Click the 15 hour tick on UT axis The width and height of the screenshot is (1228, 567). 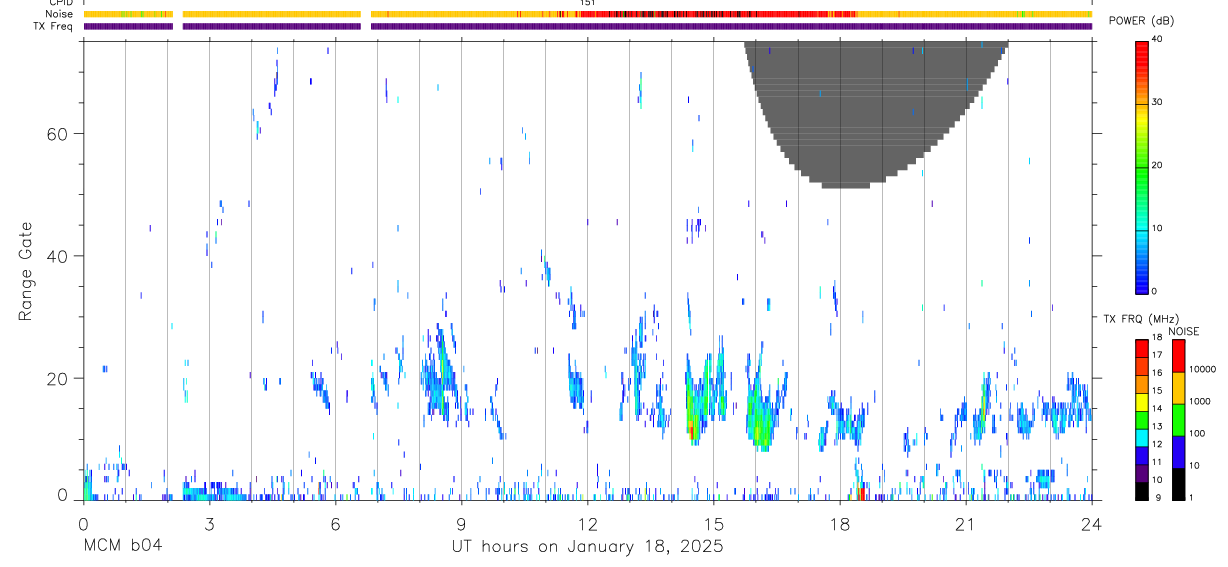713,522
